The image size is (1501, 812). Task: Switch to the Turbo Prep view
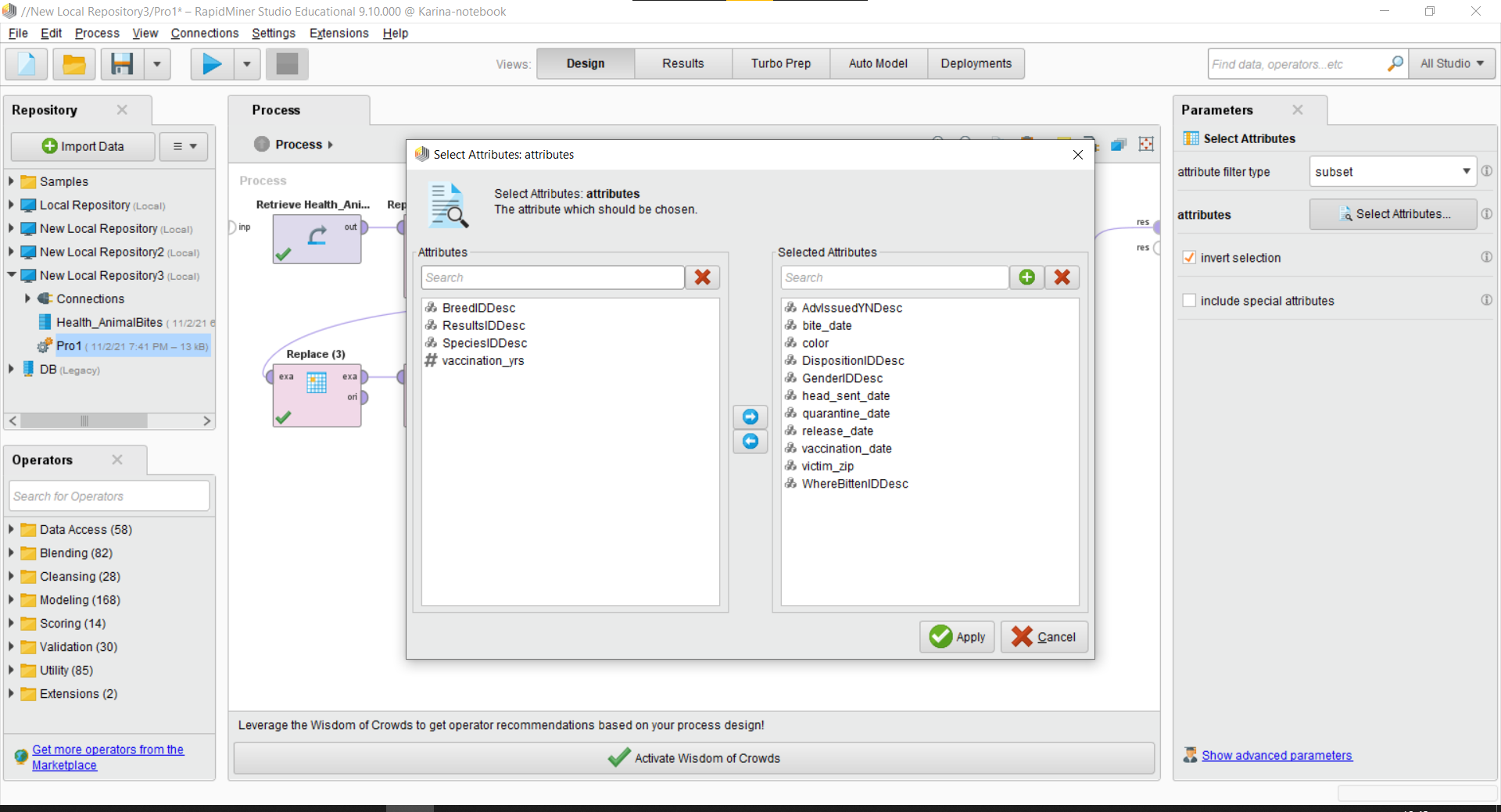click(780, 63)
